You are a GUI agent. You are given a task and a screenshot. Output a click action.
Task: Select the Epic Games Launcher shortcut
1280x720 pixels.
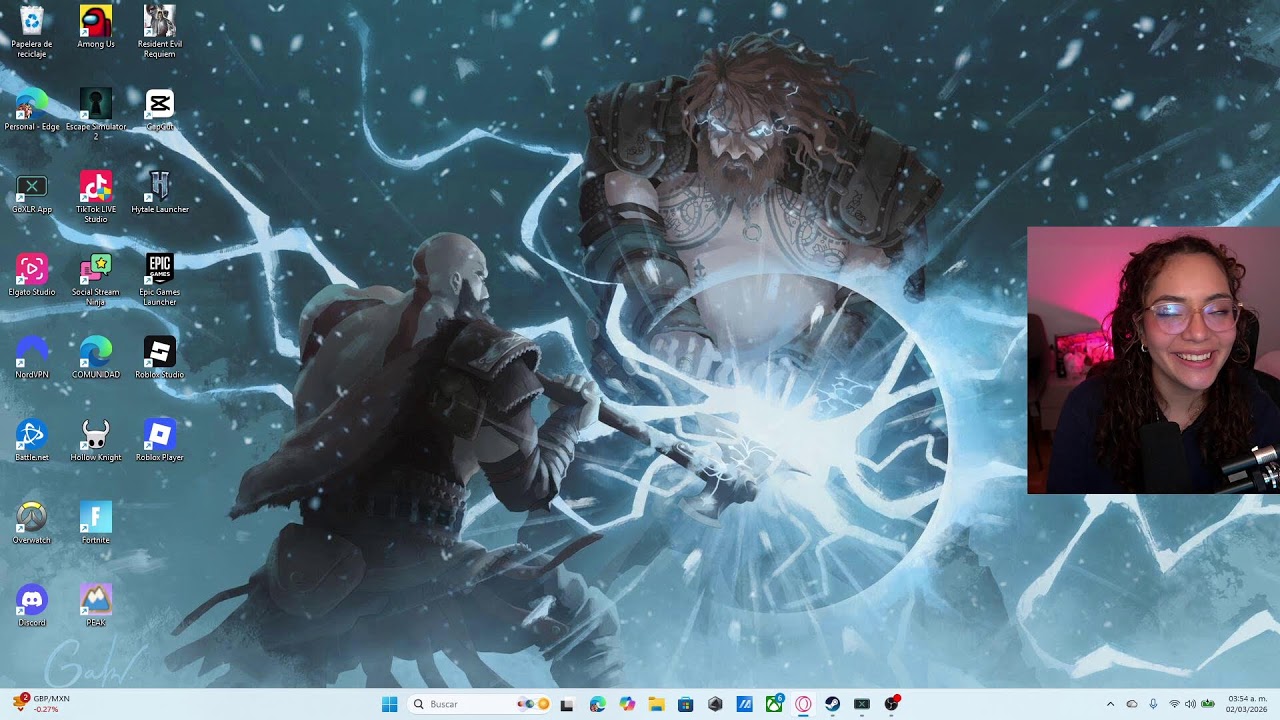tap(160, 279)
